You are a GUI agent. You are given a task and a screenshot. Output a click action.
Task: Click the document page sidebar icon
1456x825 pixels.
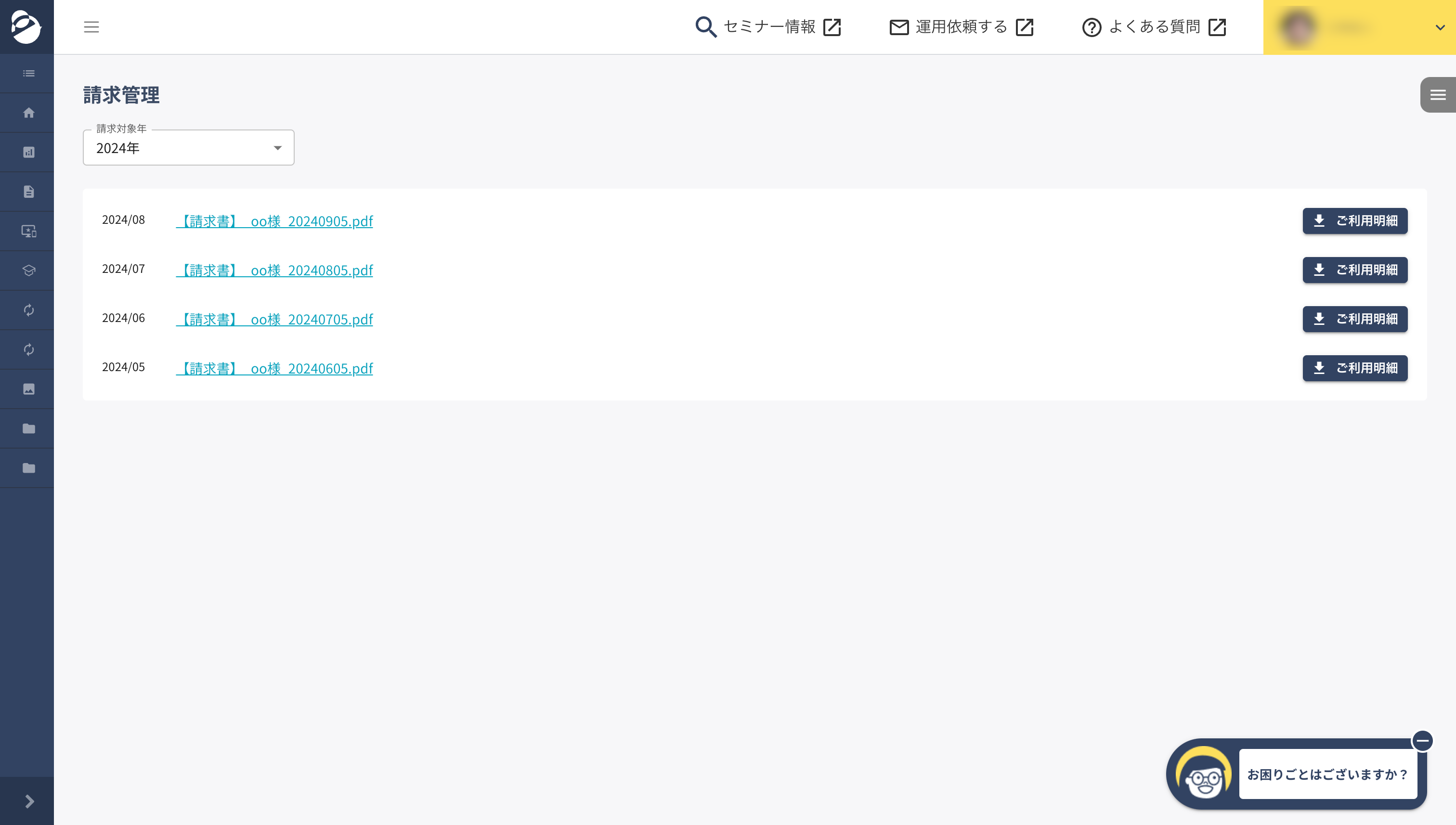(28, 192)
